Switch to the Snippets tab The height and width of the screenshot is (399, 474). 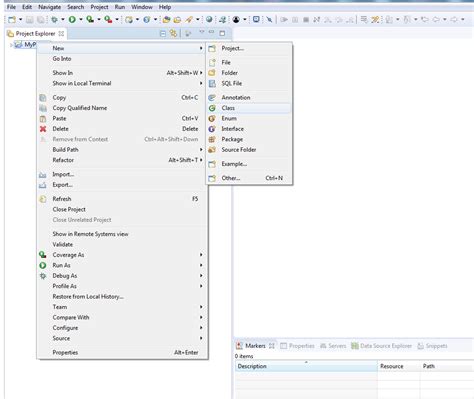pos(432,346)
